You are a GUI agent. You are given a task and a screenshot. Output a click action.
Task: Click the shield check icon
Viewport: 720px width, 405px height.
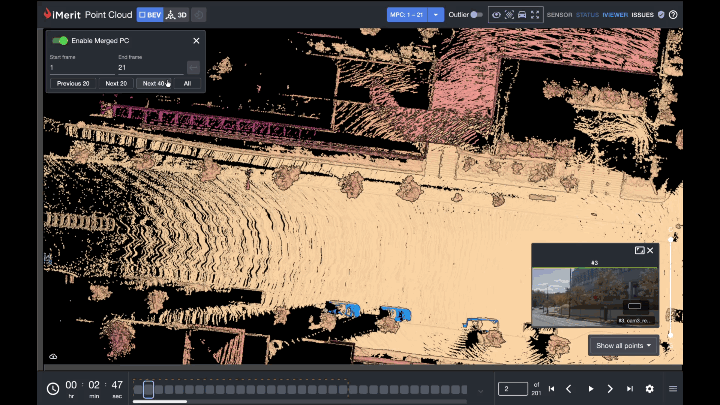(661, 15)
